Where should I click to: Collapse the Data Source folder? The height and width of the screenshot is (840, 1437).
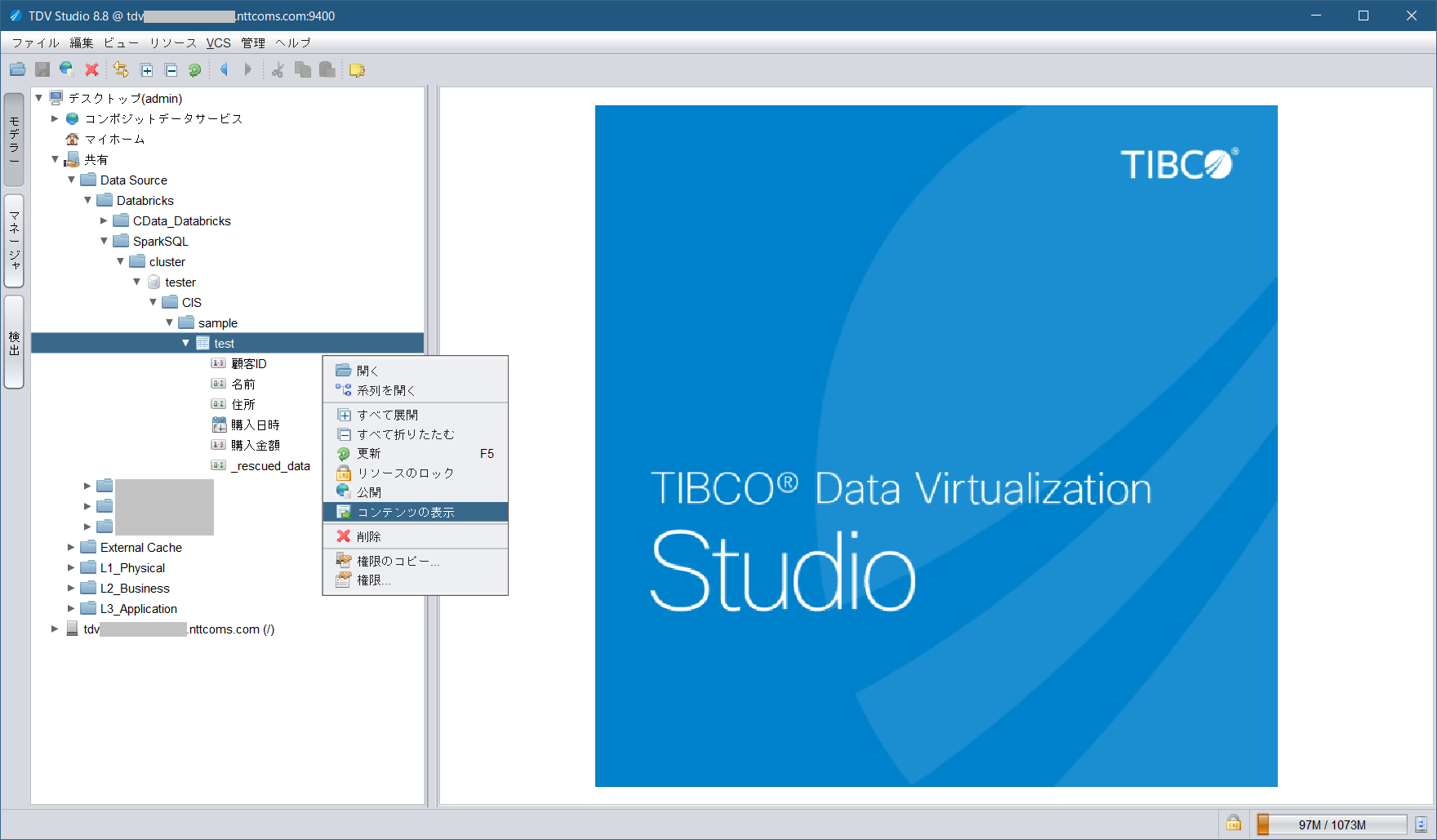pos(71,180)
